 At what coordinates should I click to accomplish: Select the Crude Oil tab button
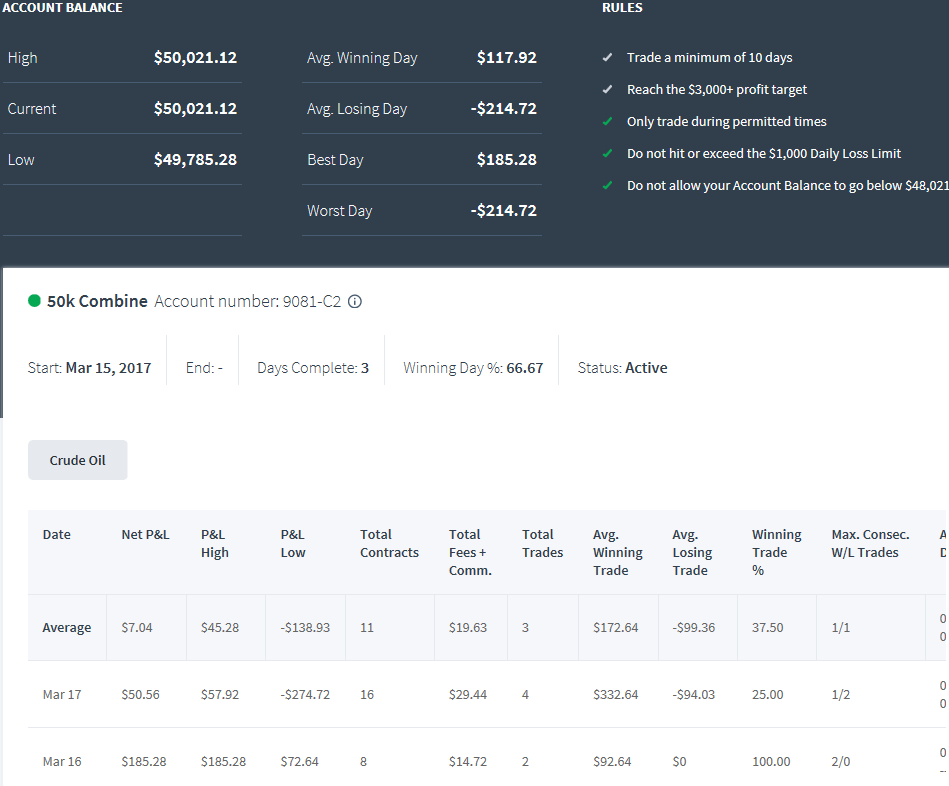[77, 460]
